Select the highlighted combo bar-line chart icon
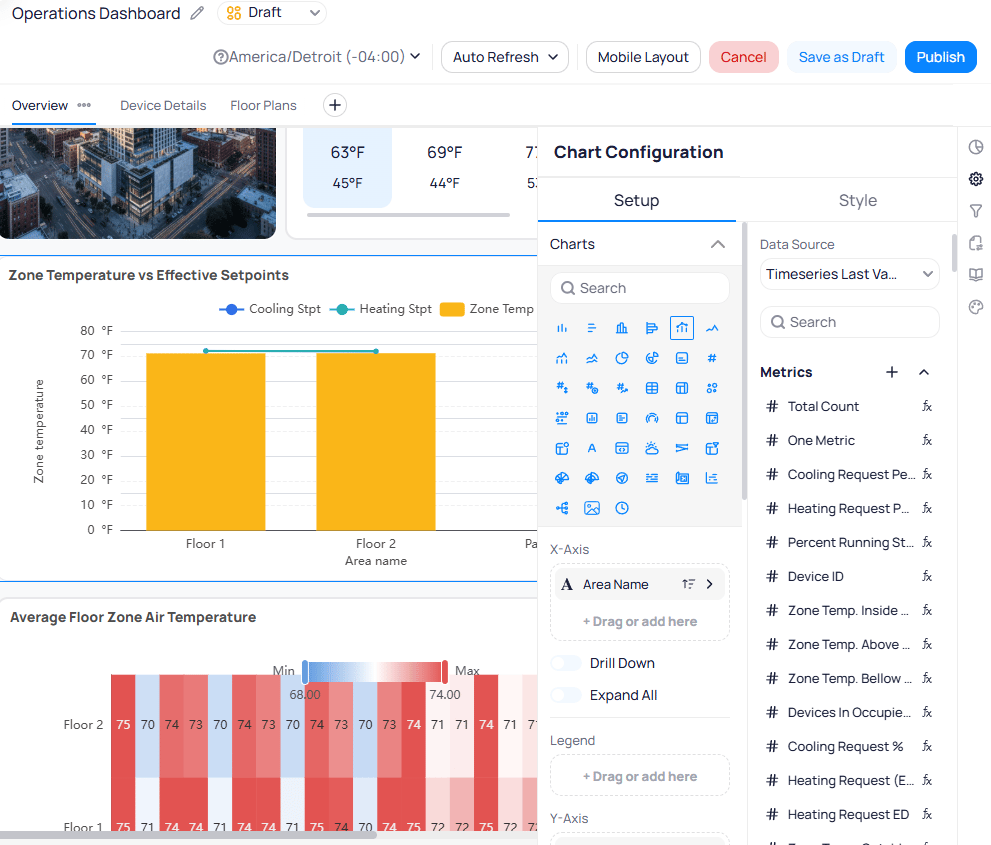This screenshot has height=845, width=991. 682,328
